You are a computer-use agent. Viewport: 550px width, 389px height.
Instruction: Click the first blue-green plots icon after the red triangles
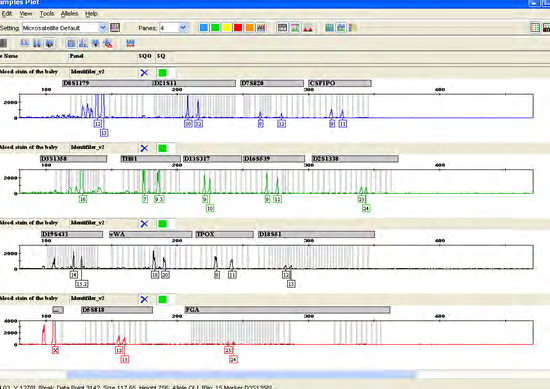point(329,27)
